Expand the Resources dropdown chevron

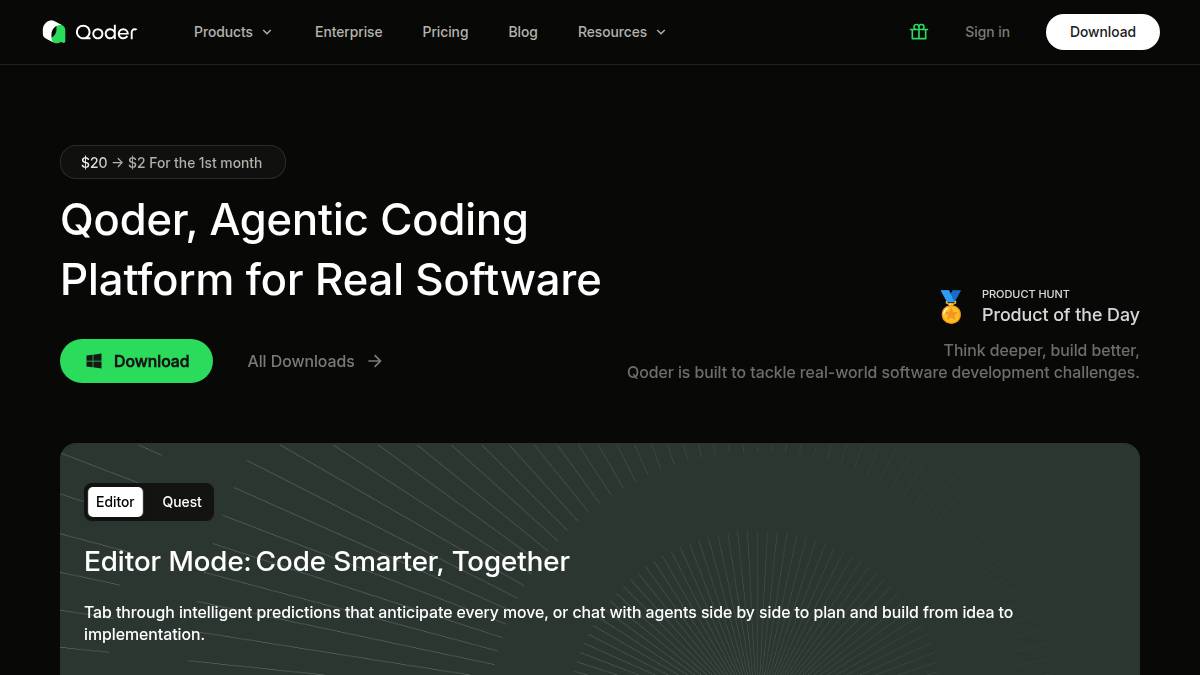point(661,32)
